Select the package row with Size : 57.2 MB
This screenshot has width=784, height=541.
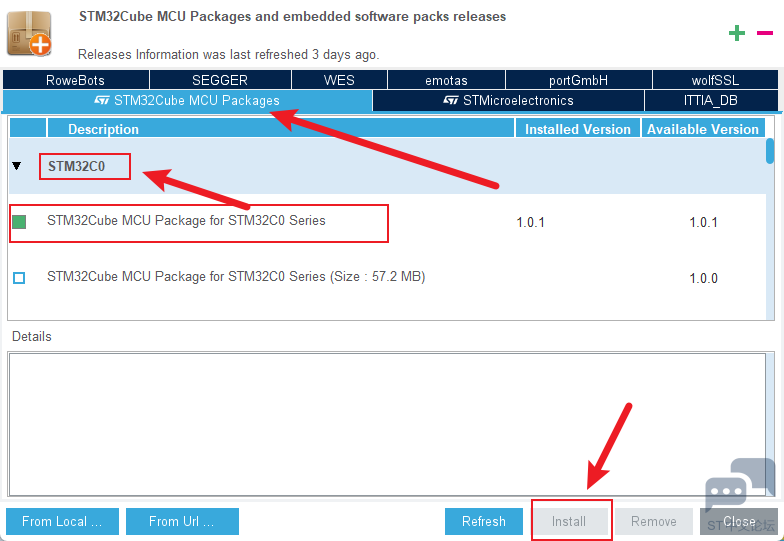pos(388,278)
